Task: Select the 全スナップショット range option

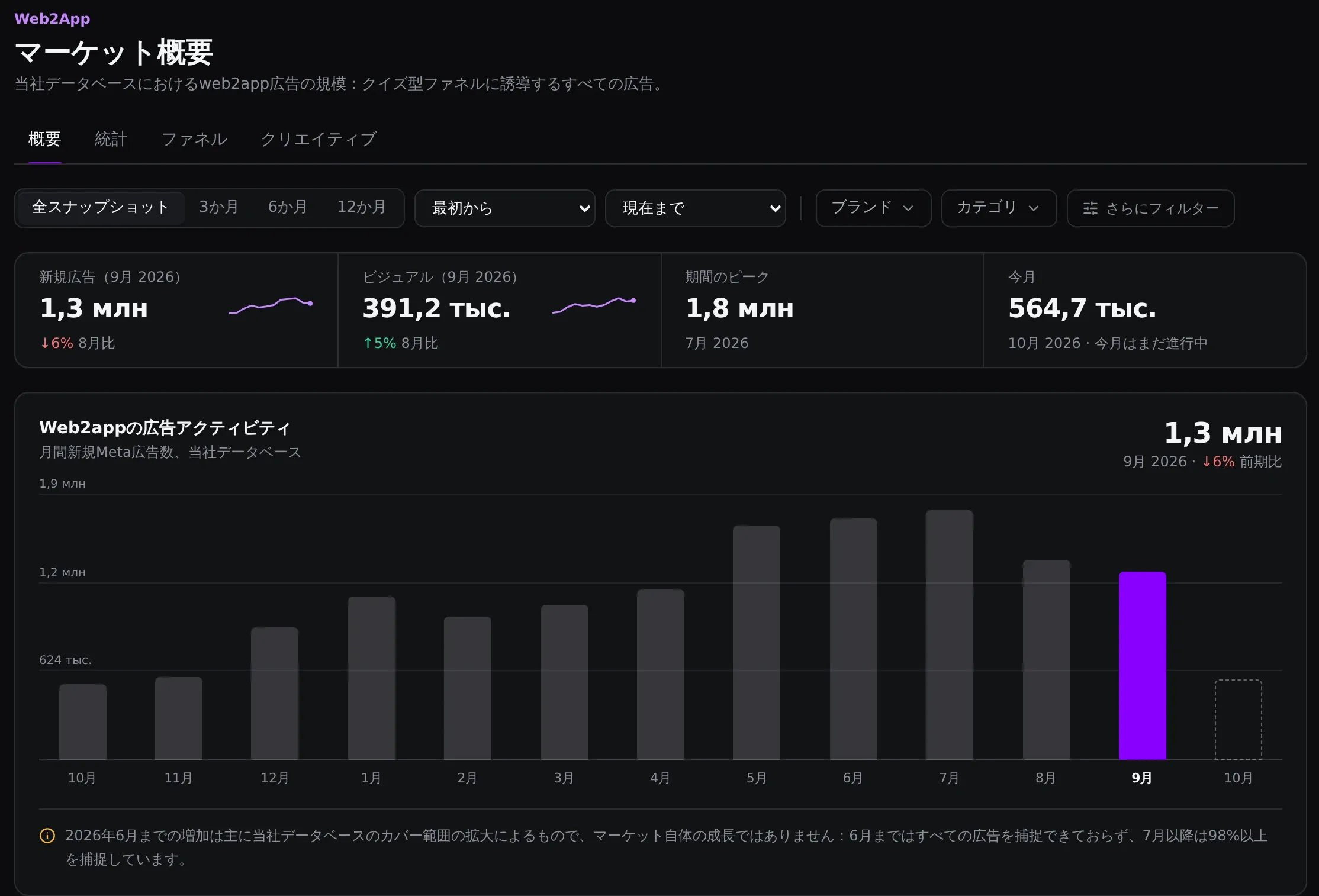Action: click(101, 208)
